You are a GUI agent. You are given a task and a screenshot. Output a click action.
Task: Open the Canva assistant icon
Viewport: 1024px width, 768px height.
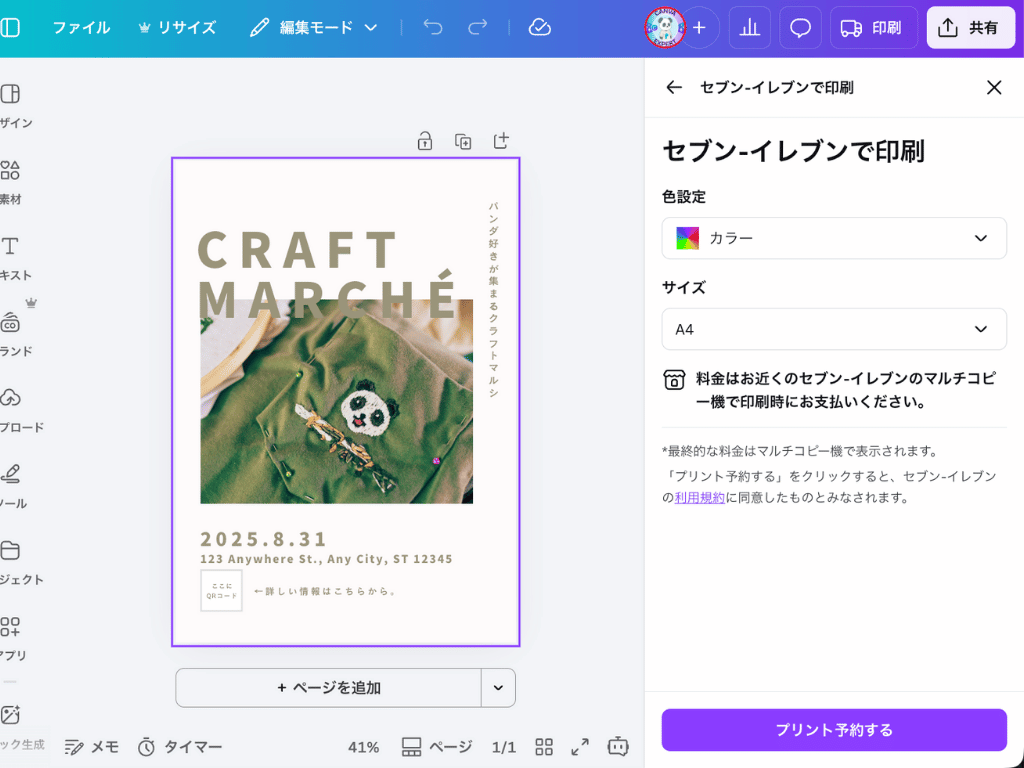[617, 746]
